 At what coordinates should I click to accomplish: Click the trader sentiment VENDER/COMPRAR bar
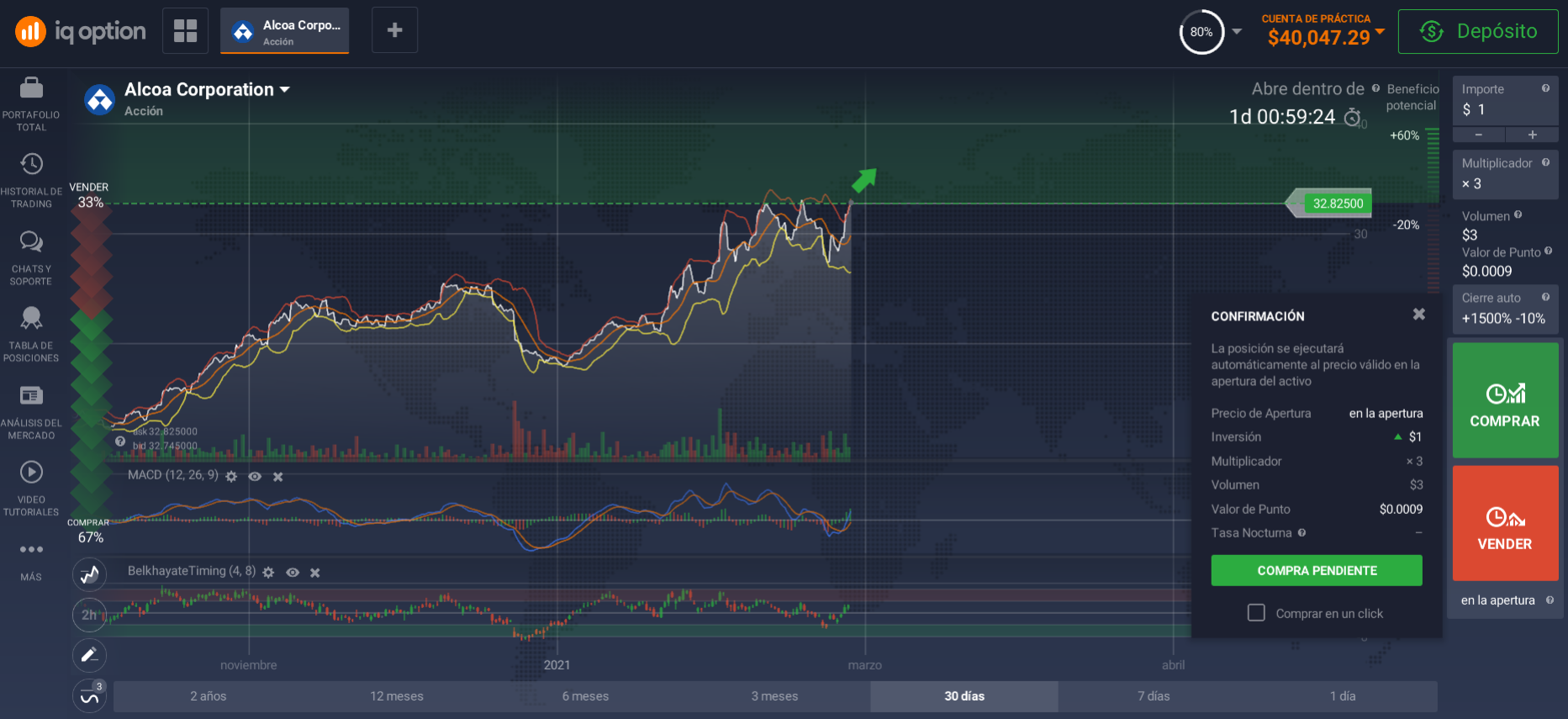(x=91, y=362)
